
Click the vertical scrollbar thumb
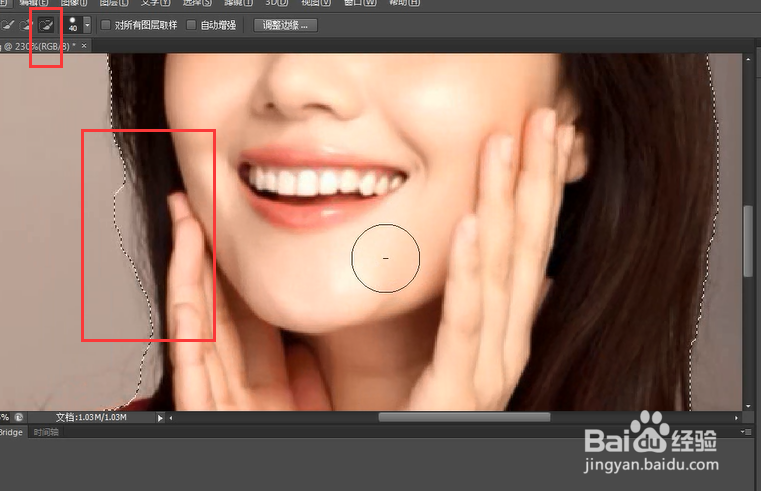click(x=748, y=241)
